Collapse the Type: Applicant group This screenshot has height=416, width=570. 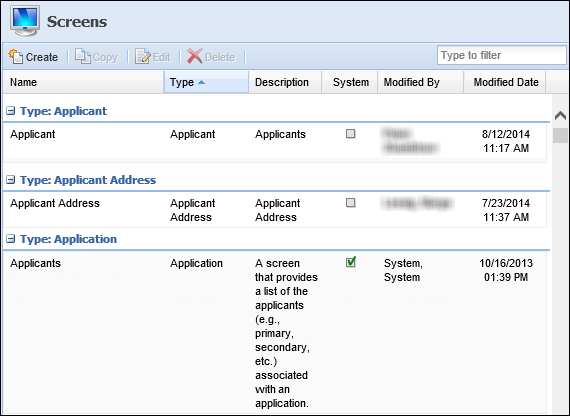point(11,111)
